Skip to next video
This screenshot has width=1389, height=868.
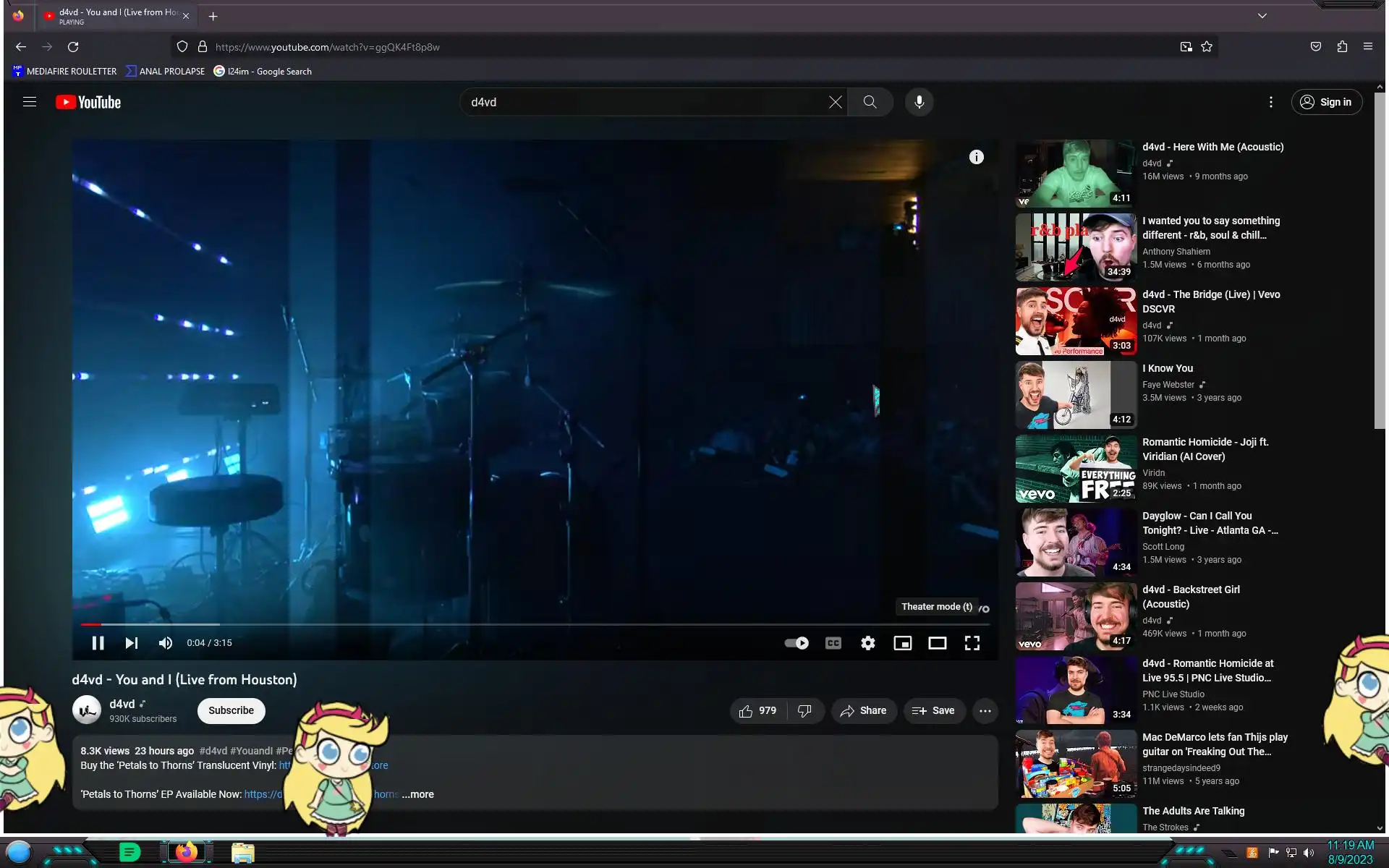[x=131, y=643]
